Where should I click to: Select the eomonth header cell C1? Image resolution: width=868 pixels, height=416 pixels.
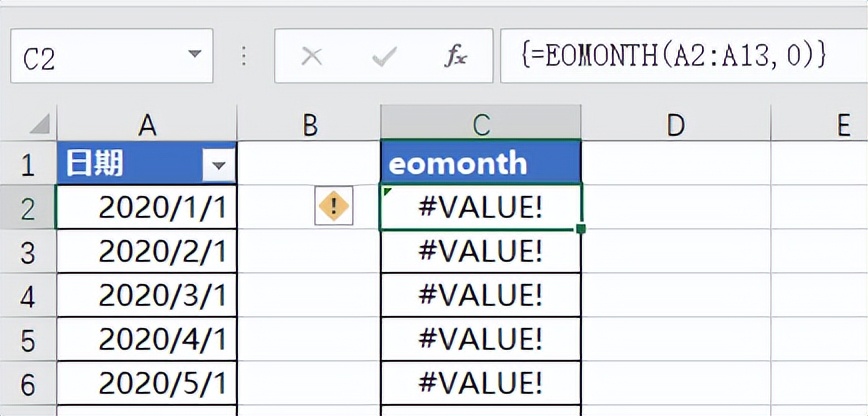tap(481, 163)
